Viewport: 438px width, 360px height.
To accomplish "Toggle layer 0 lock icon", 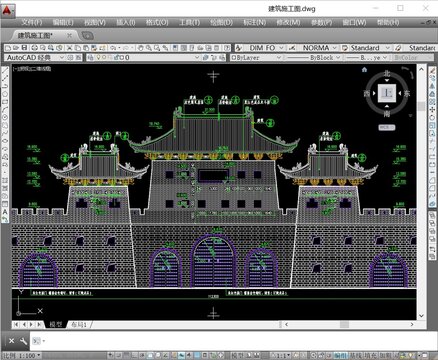I will point(117,58).
